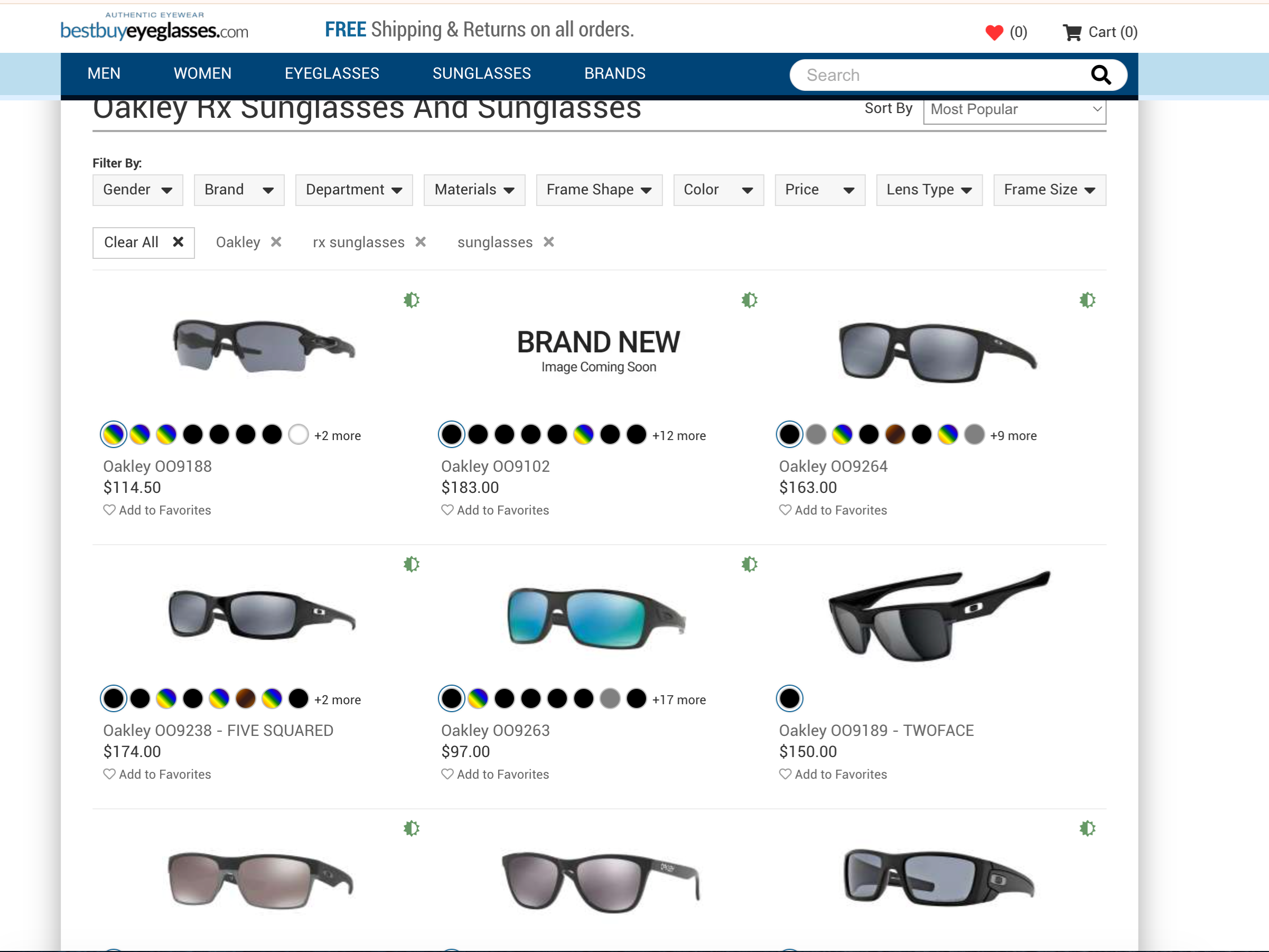Open the Department filter dropdown

click(354, 190)
